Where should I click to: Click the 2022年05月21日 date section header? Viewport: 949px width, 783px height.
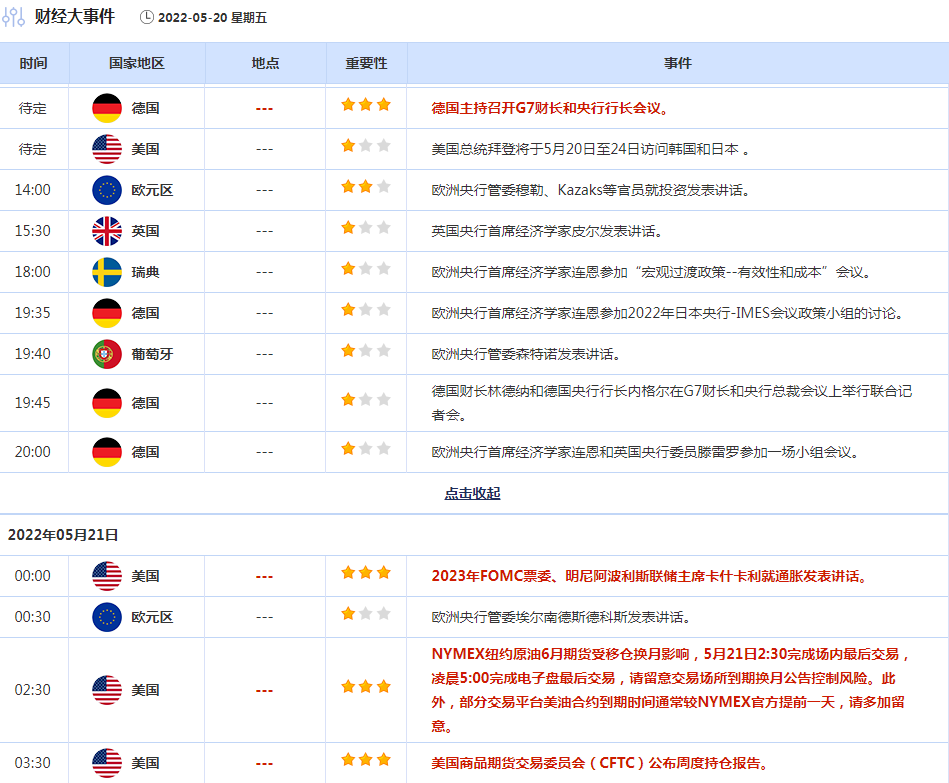63,535
